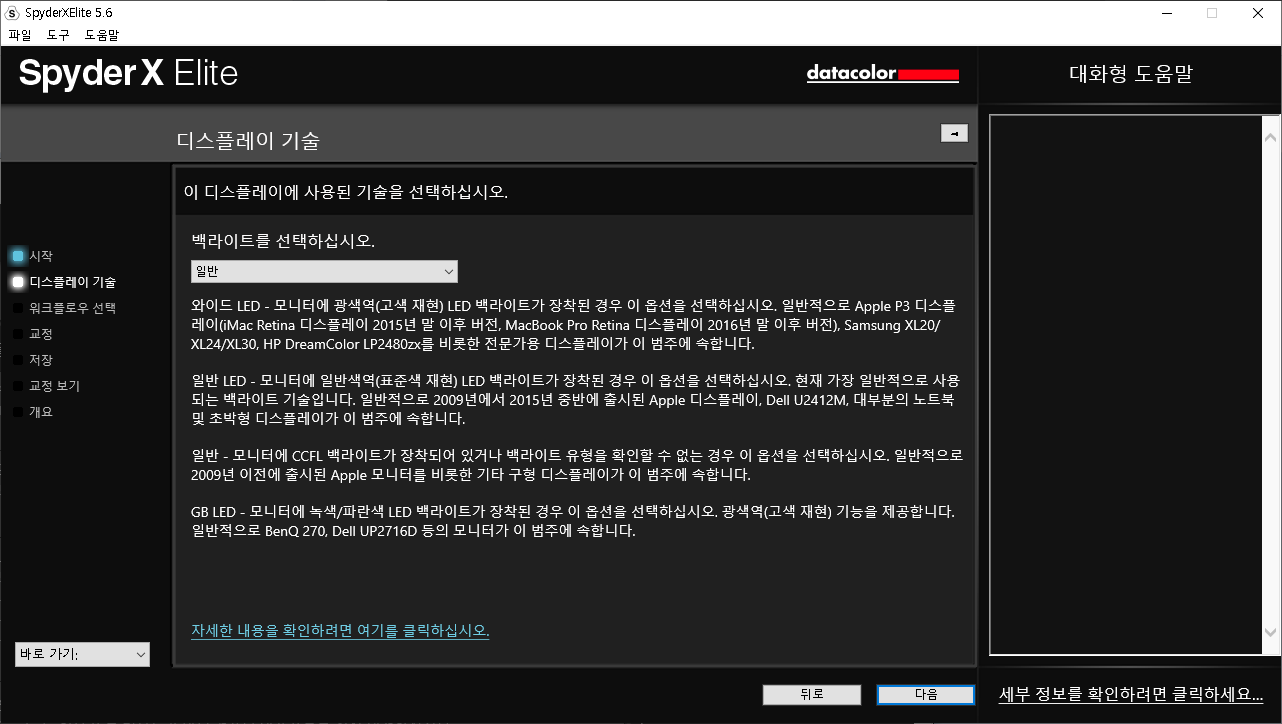Click the 대화형 도움말 heading
This screenshot has height=724, width=1282.
[x=1131, y=74]
